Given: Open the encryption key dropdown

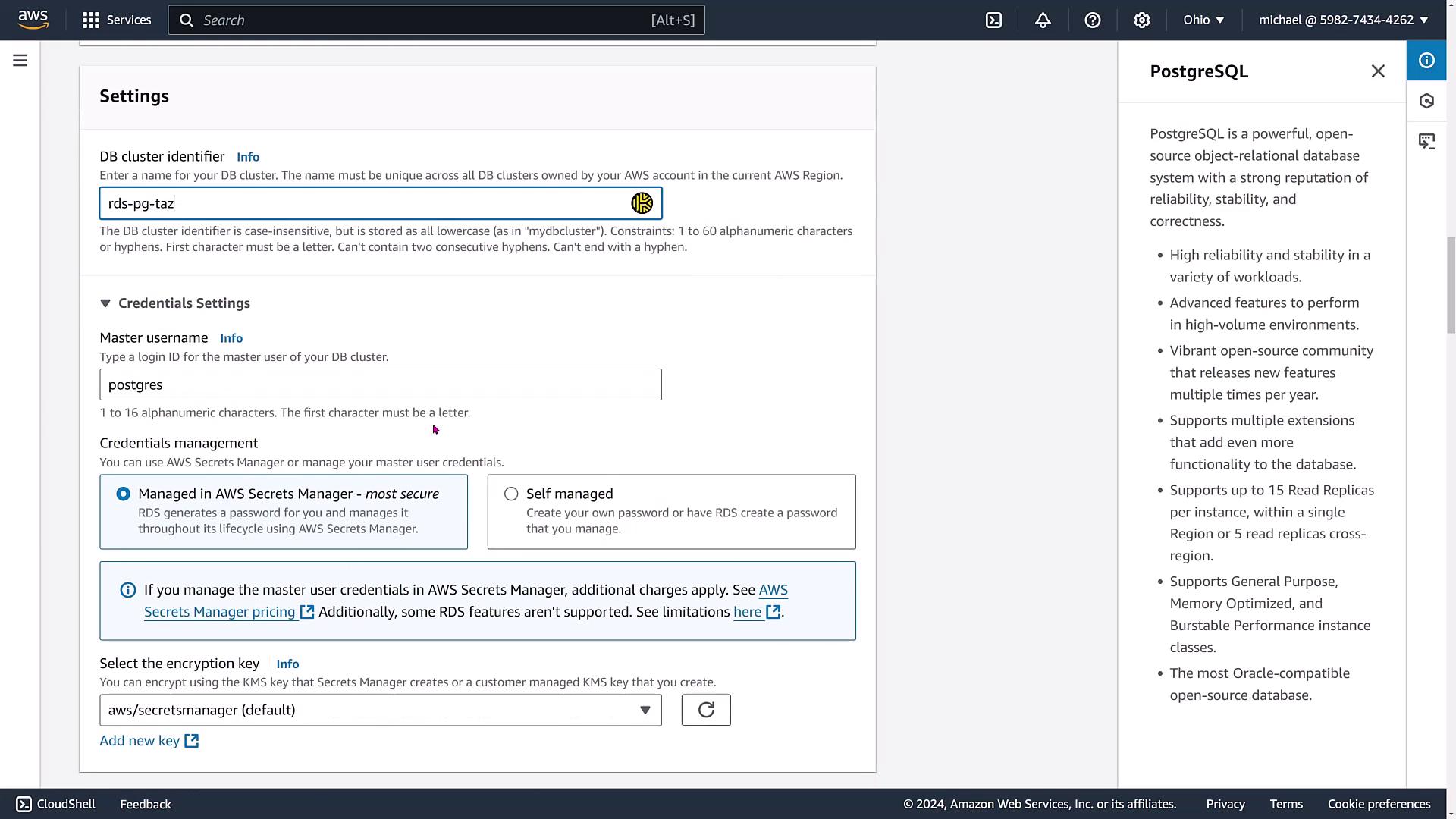Looking at the screenshot, I should coord(380,710).
